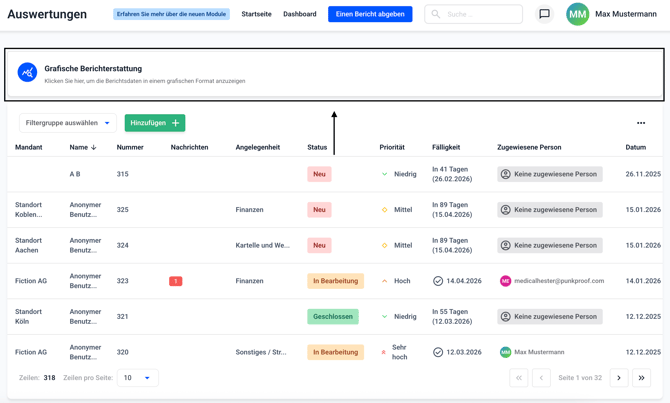Viewport: 670px width, 403px height.
Task: Jump to the last page arrow
Action: [x=642, y=378]
